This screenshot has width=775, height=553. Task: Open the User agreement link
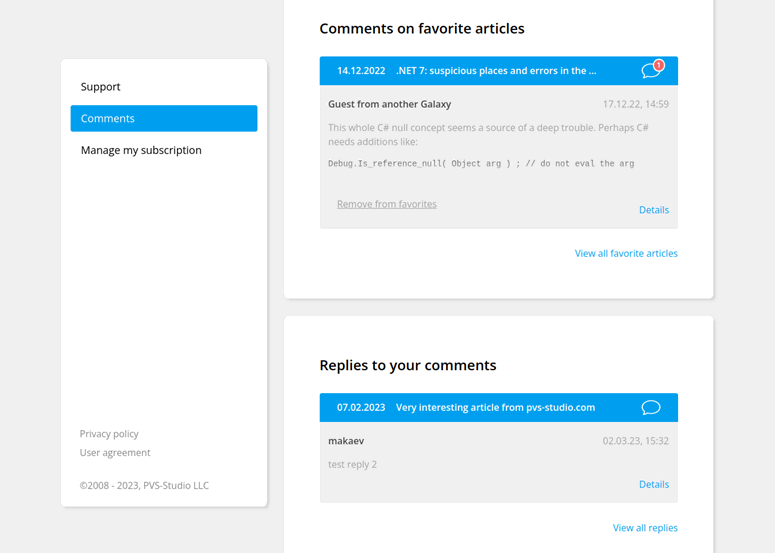pyautogui.click(x=115, y=453)
